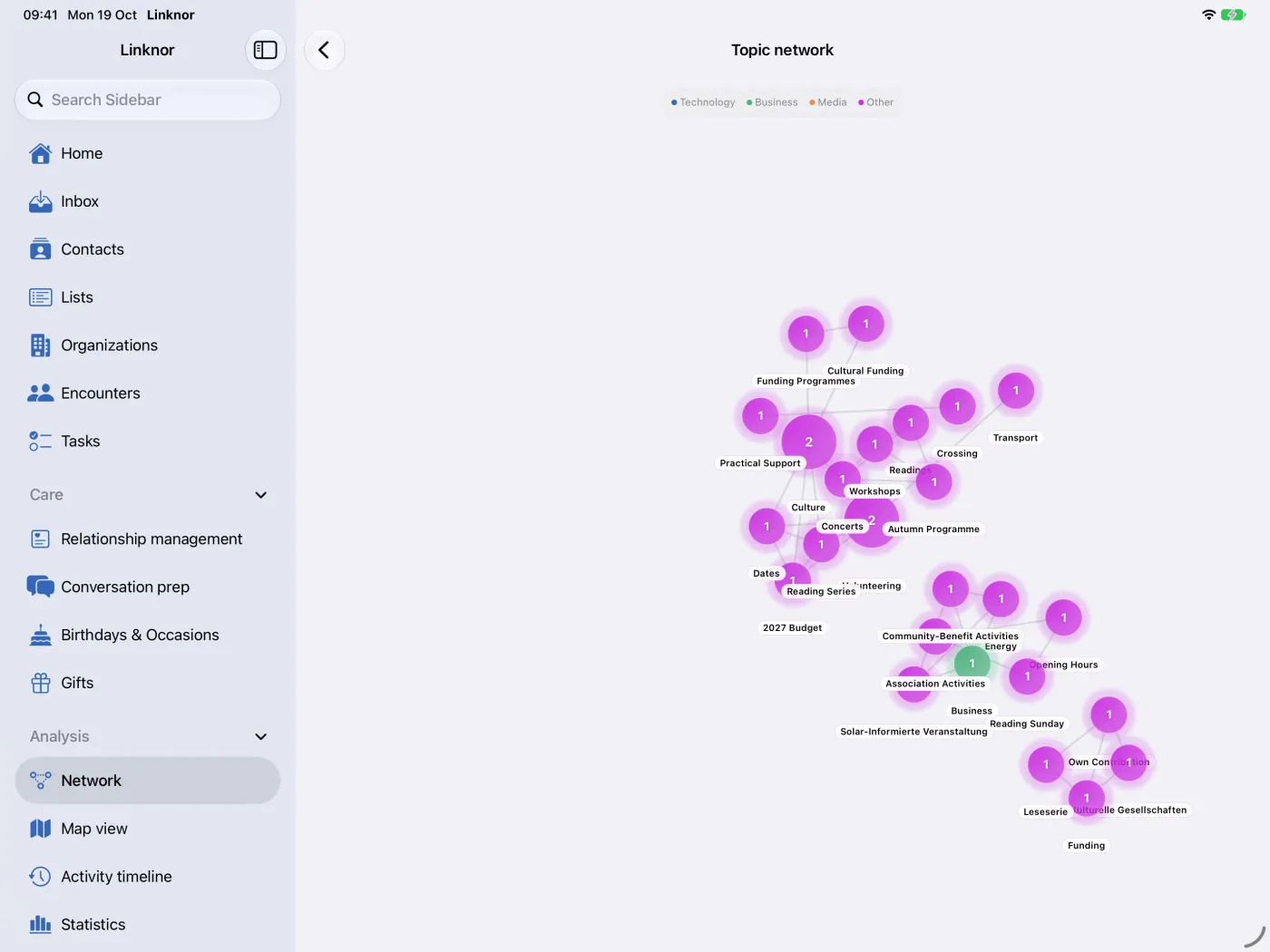
Task: Open Contacts in the sidebar
Action: pos(148,249)
